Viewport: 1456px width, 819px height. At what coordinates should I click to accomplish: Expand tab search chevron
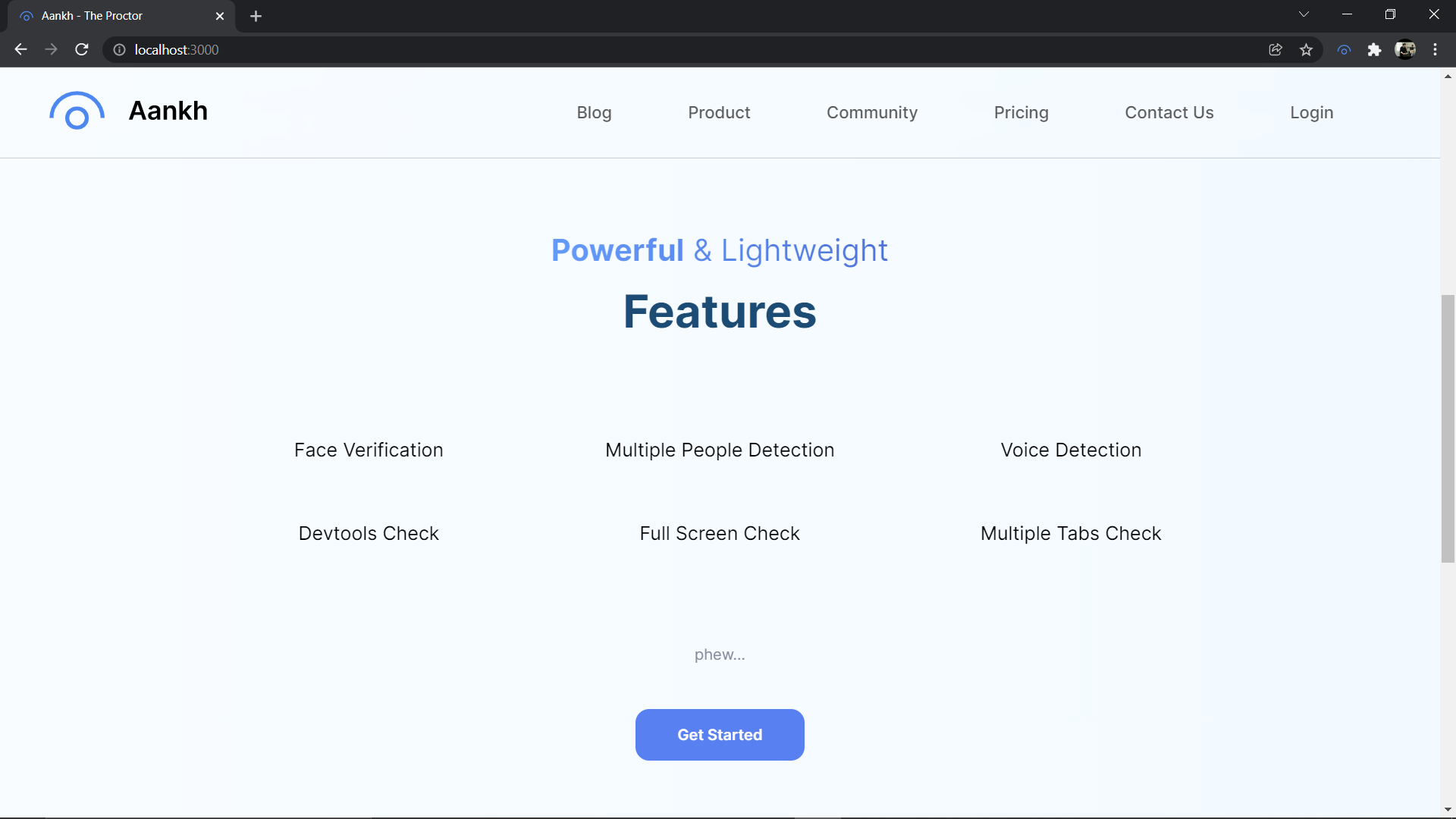click(1304, 14)
